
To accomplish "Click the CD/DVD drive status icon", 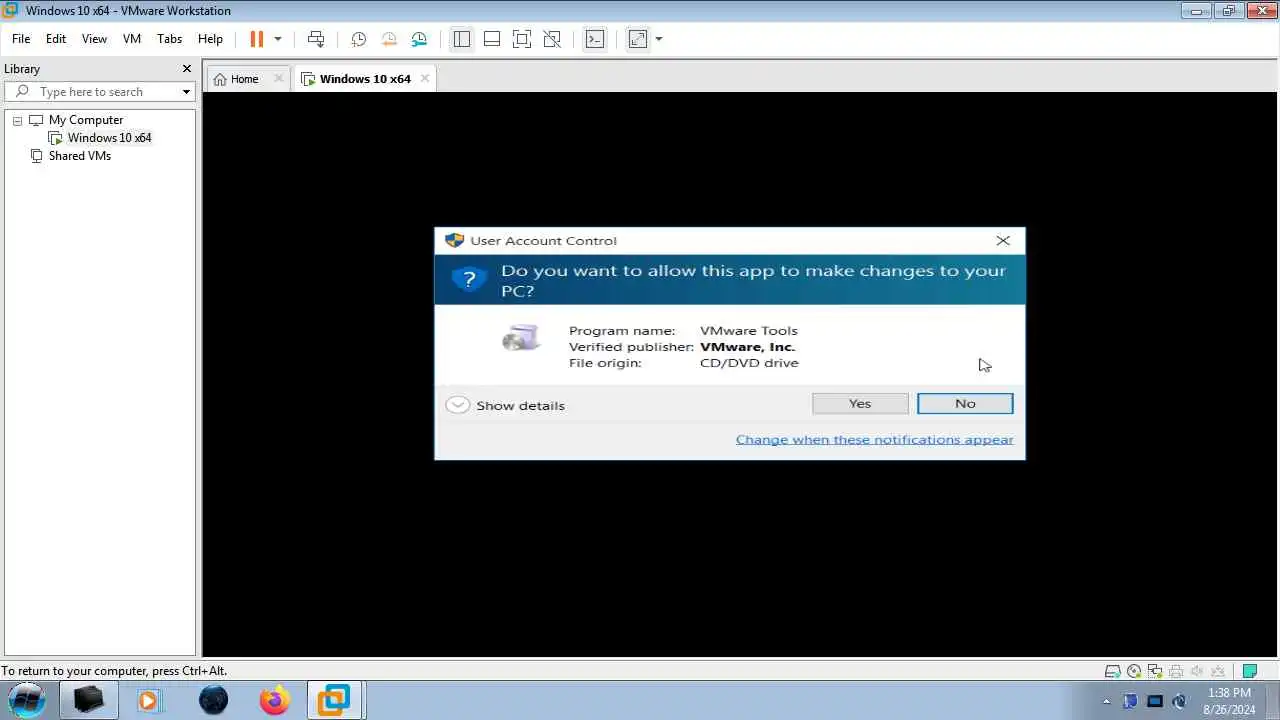I will point(1134,672).
